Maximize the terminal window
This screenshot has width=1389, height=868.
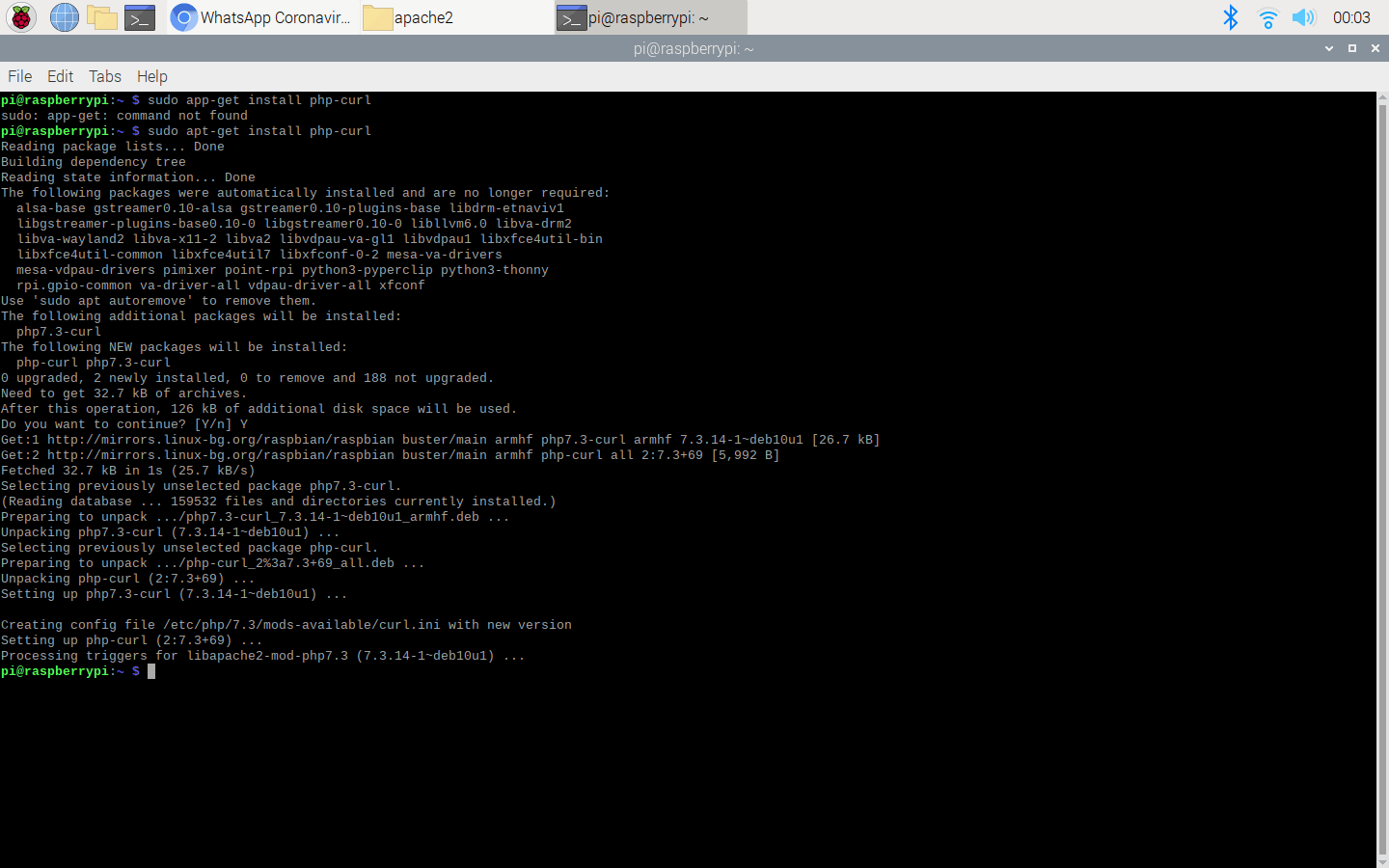(1352, 48)
